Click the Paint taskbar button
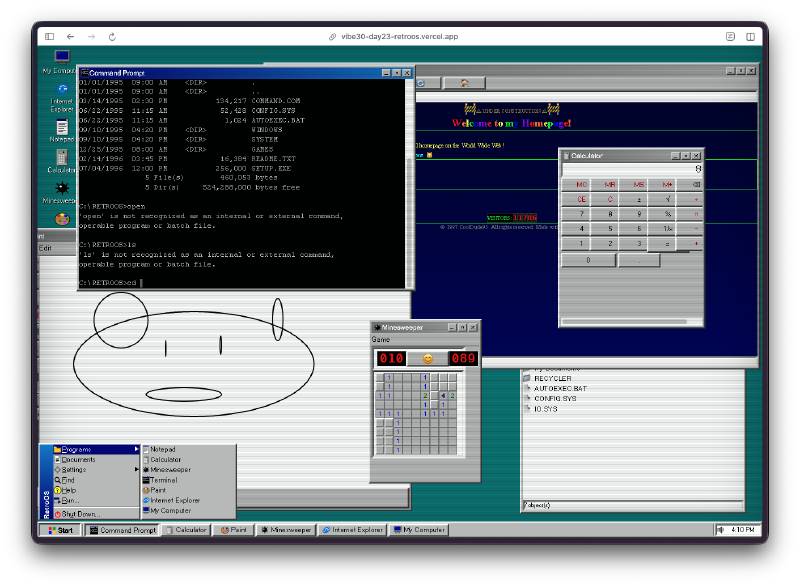 pyautogui.click(x=233, y=530)
